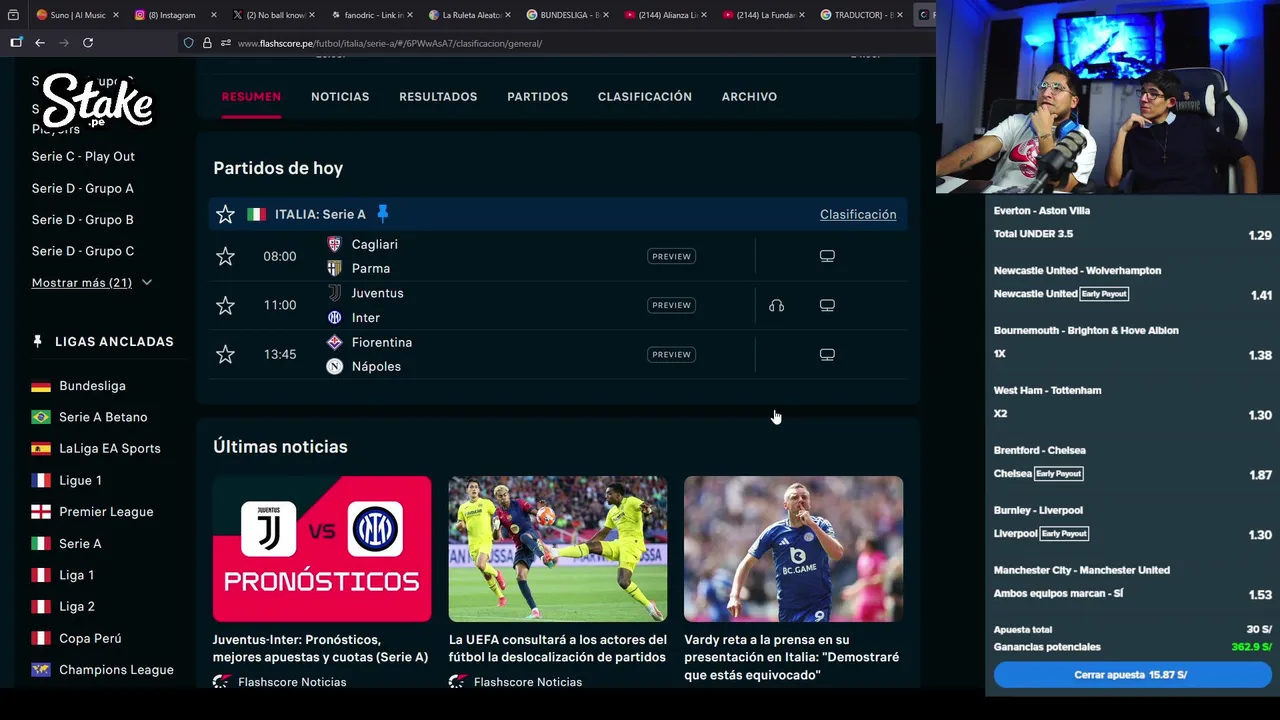Viewport: 1280px width, 720px height.
Task: Unpin Serie A with blue pin icon
Action: (x=382, y=214)
